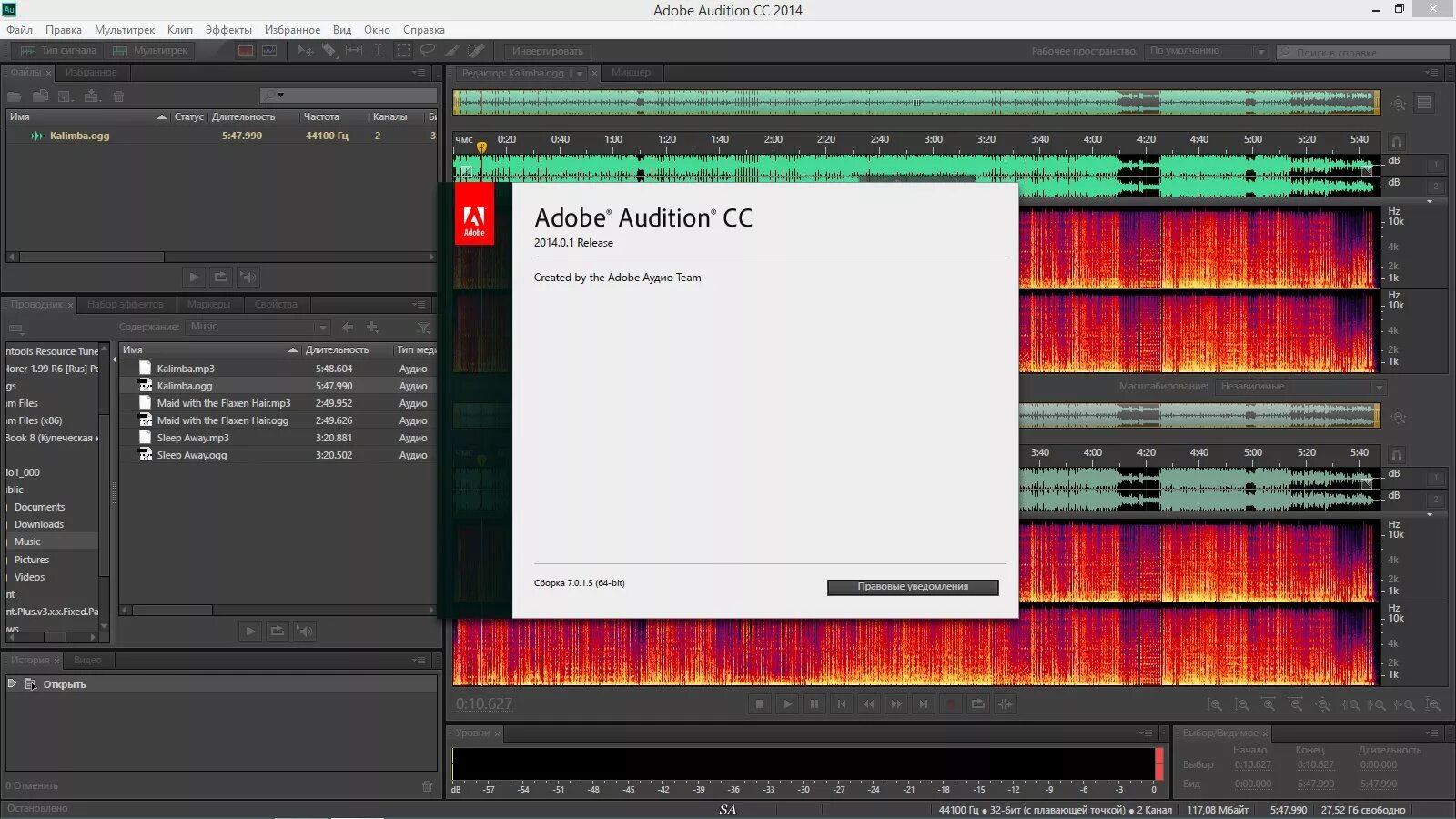This screenshot has width=1456, height=819.
Task: Click the import file icon in Files panel
Action: [40, 96]
